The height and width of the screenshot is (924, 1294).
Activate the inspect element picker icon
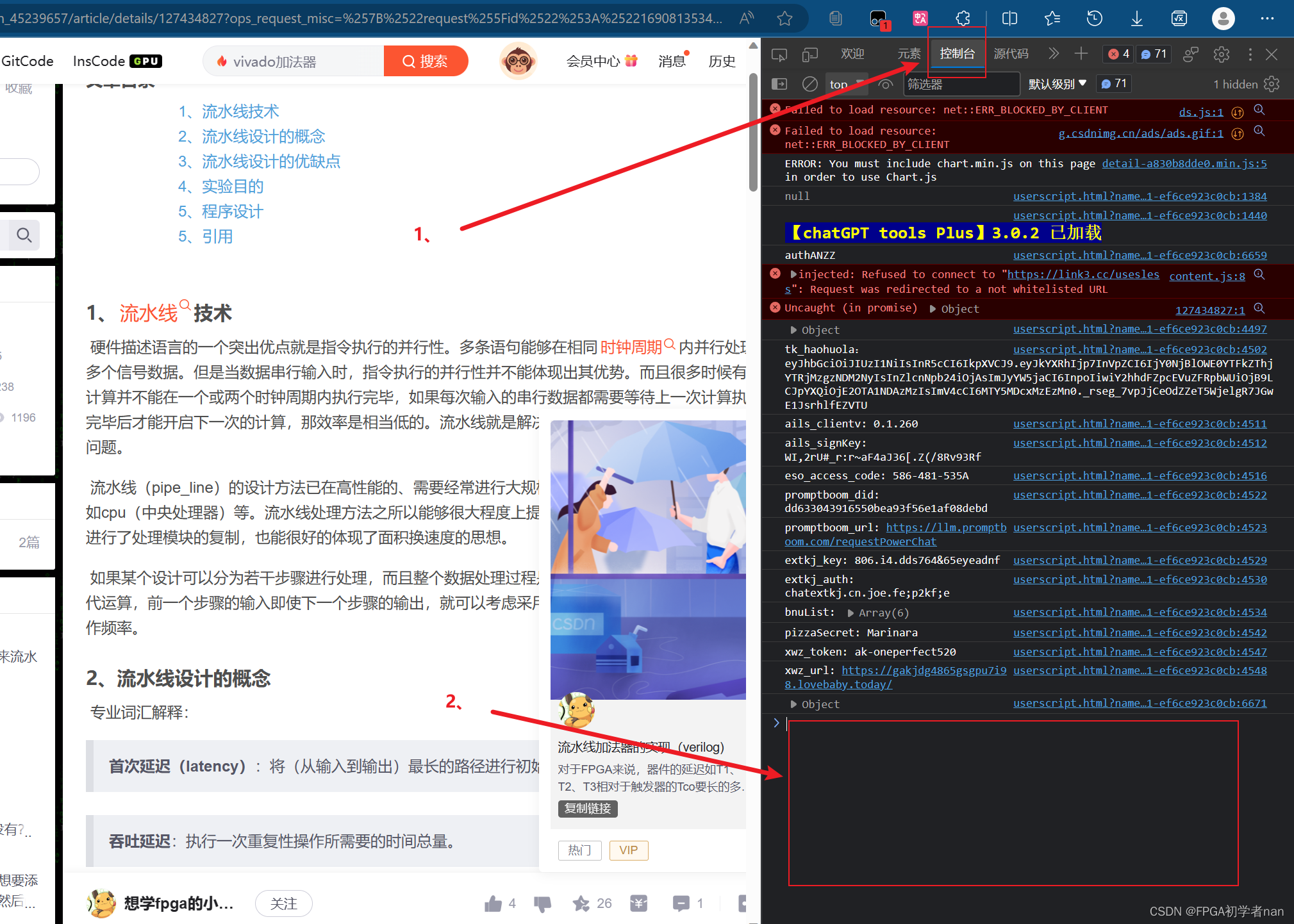tap(779, 54)
